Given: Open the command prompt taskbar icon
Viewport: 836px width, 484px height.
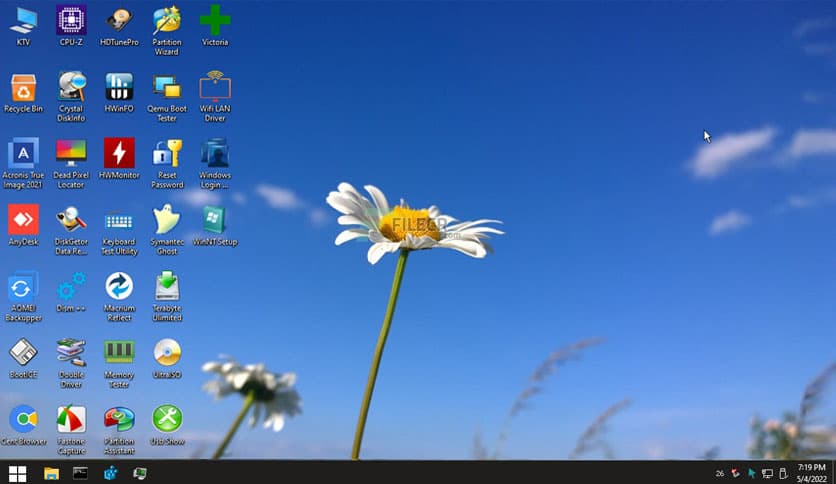Looking at the screenshot, I should tap(81, 473).
